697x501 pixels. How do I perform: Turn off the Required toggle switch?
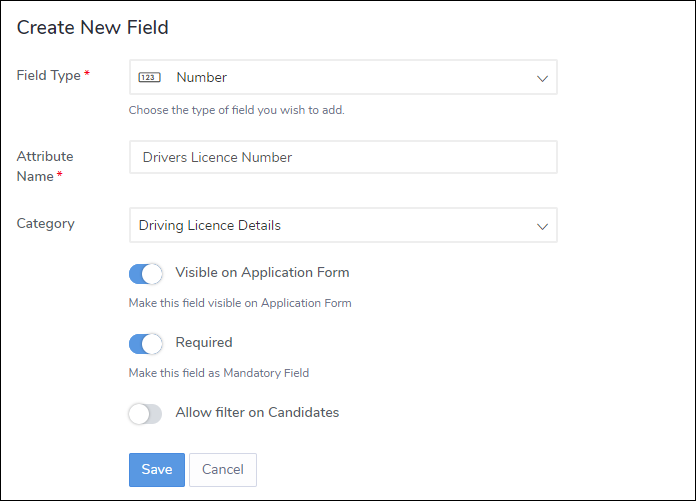point(146,344)
